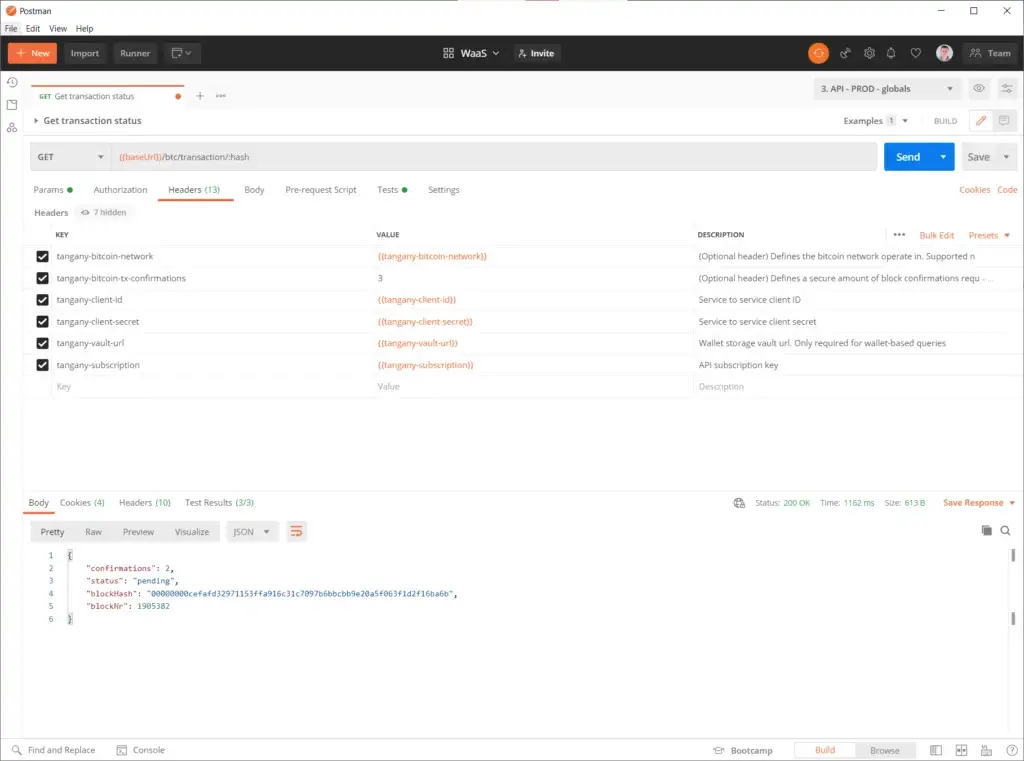Toggle sidebar pane icon in status bar
This screenshot has width=1024, height=761.
point(935,750)
